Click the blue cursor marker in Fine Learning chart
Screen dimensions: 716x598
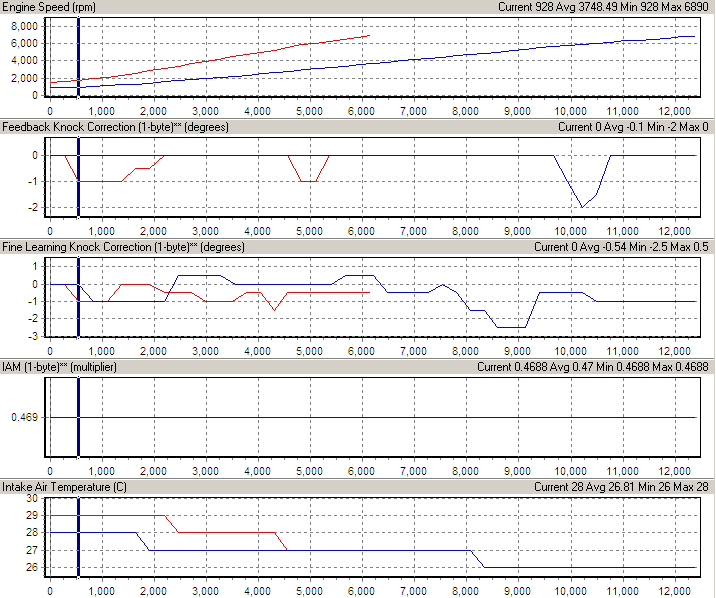[x=79, y=297]
